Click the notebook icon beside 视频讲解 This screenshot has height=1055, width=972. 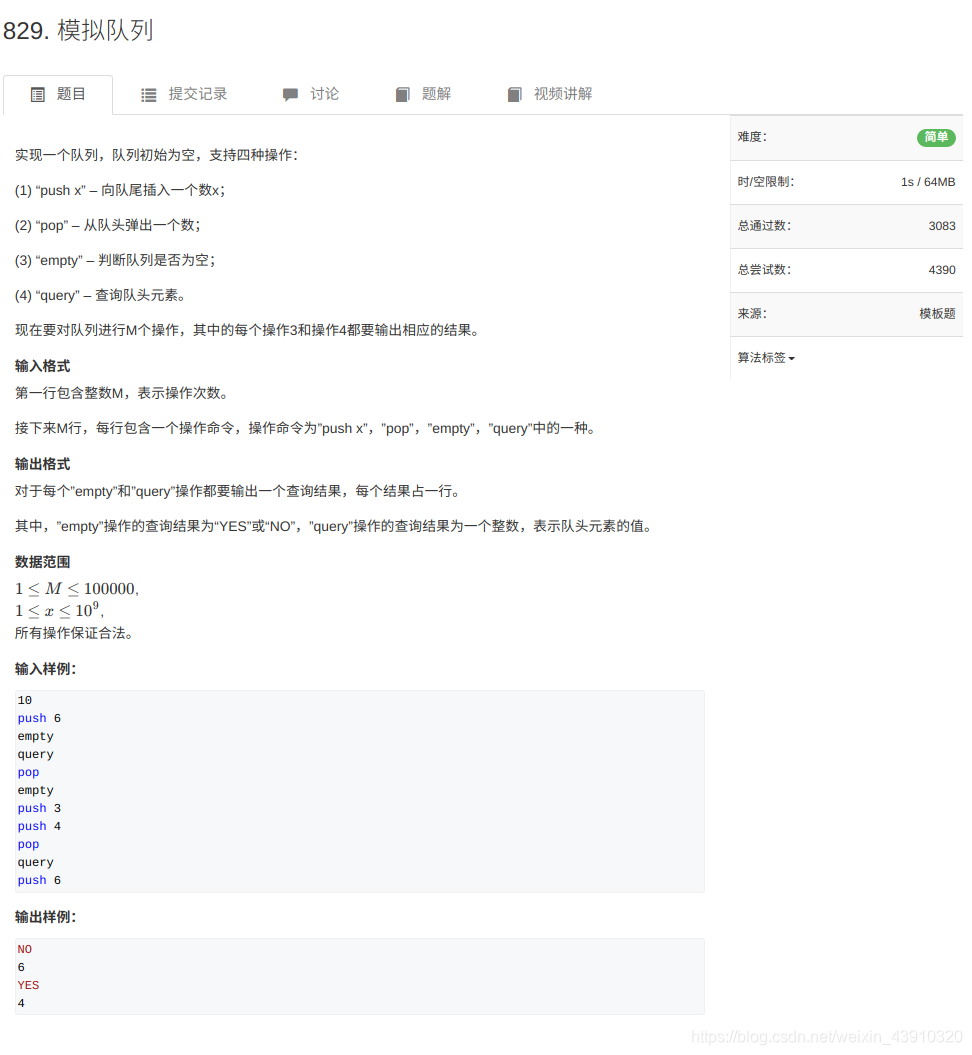pyautogui.click(x=514, y=94)
